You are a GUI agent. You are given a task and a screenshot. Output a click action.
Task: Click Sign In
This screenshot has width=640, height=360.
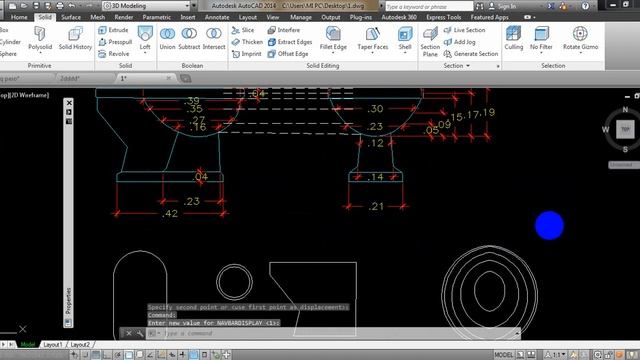click(x=507, y=6)
